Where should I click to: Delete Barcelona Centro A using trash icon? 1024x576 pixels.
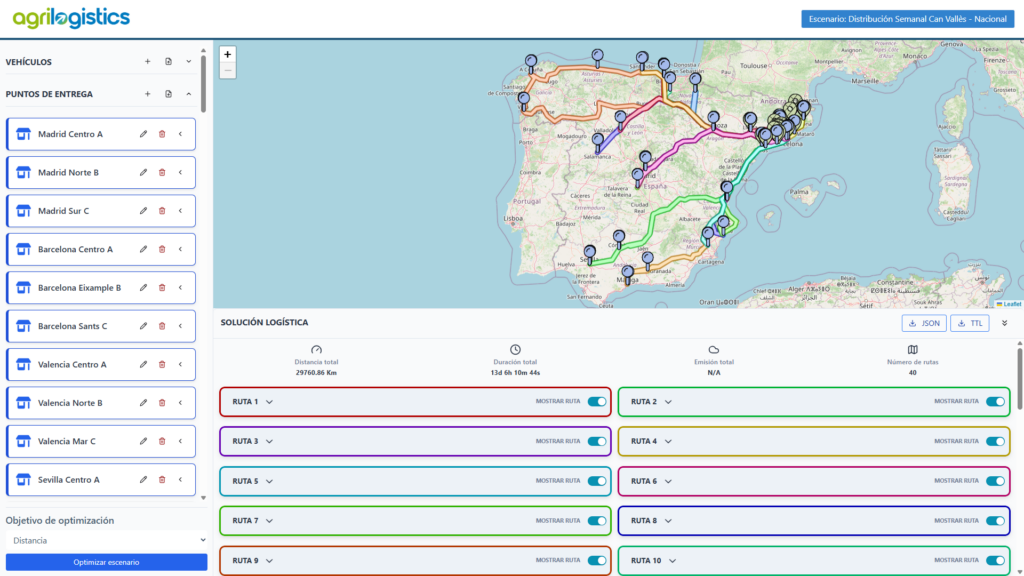coord(162,249)
